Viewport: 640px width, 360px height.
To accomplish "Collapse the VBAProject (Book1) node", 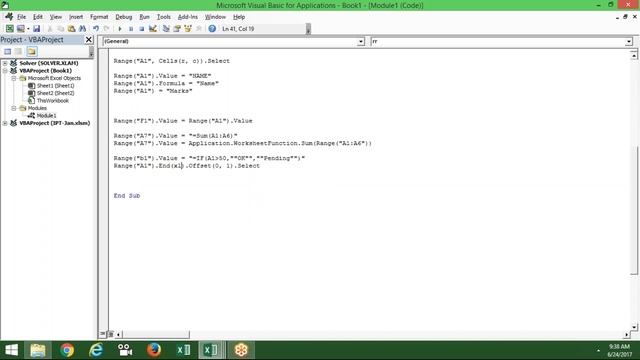I will pos(5,71).
